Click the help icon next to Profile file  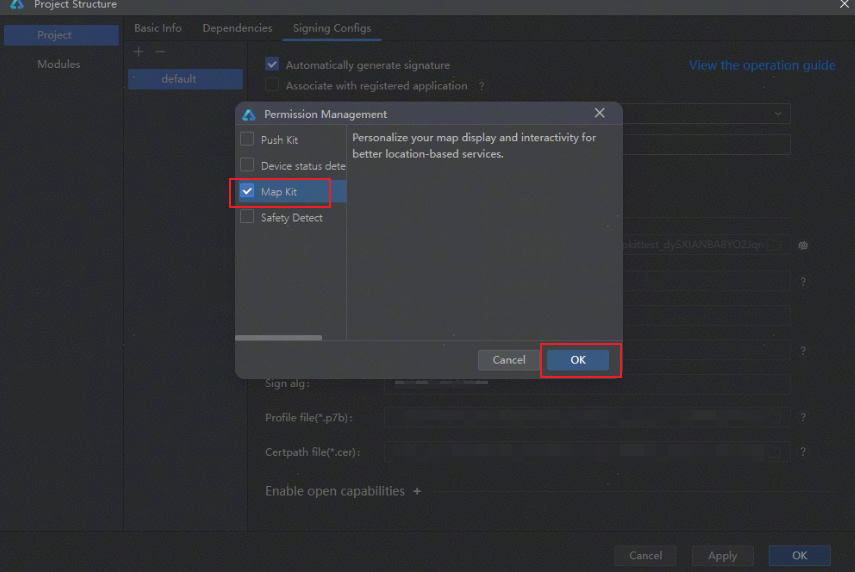pos(802,418)
